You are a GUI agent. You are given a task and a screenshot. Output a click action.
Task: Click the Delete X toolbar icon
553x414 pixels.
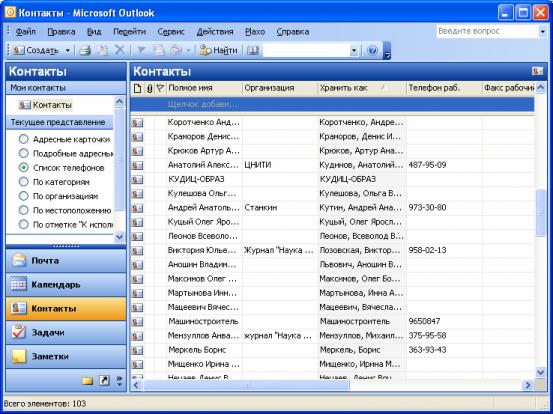120,50
